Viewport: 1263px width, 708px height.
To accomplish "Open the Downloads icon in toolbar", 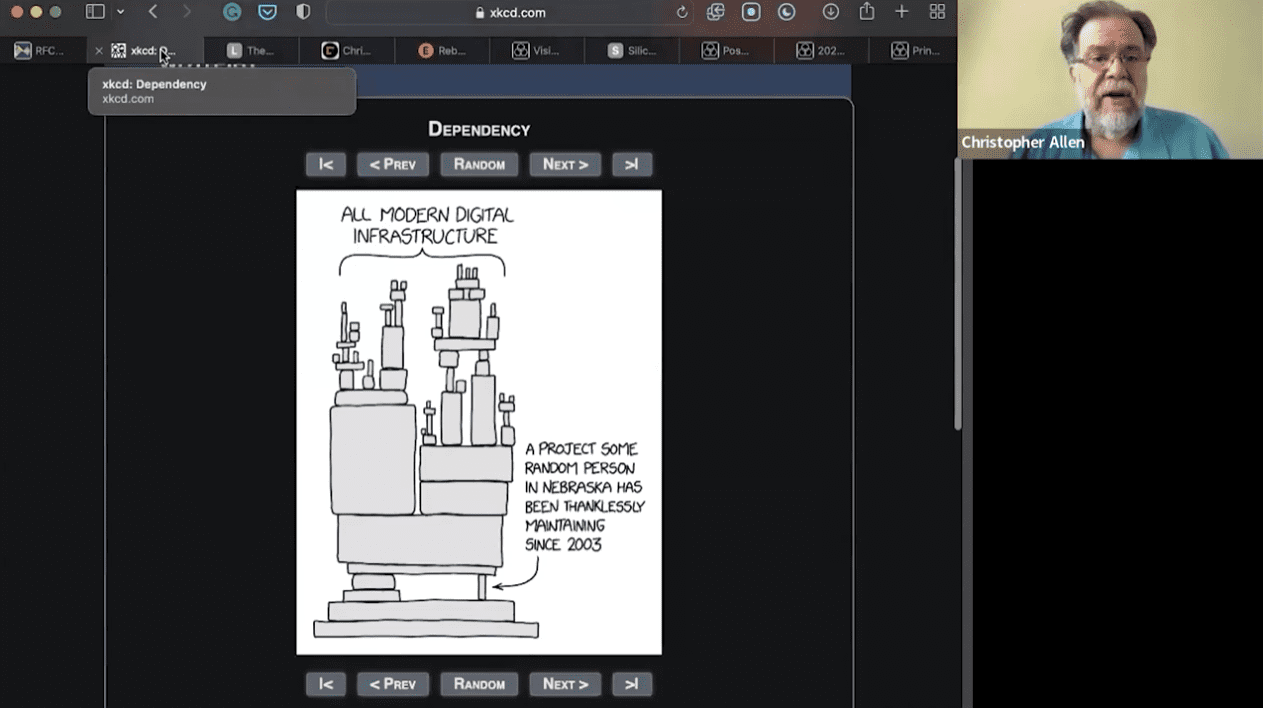I will 830,12.
